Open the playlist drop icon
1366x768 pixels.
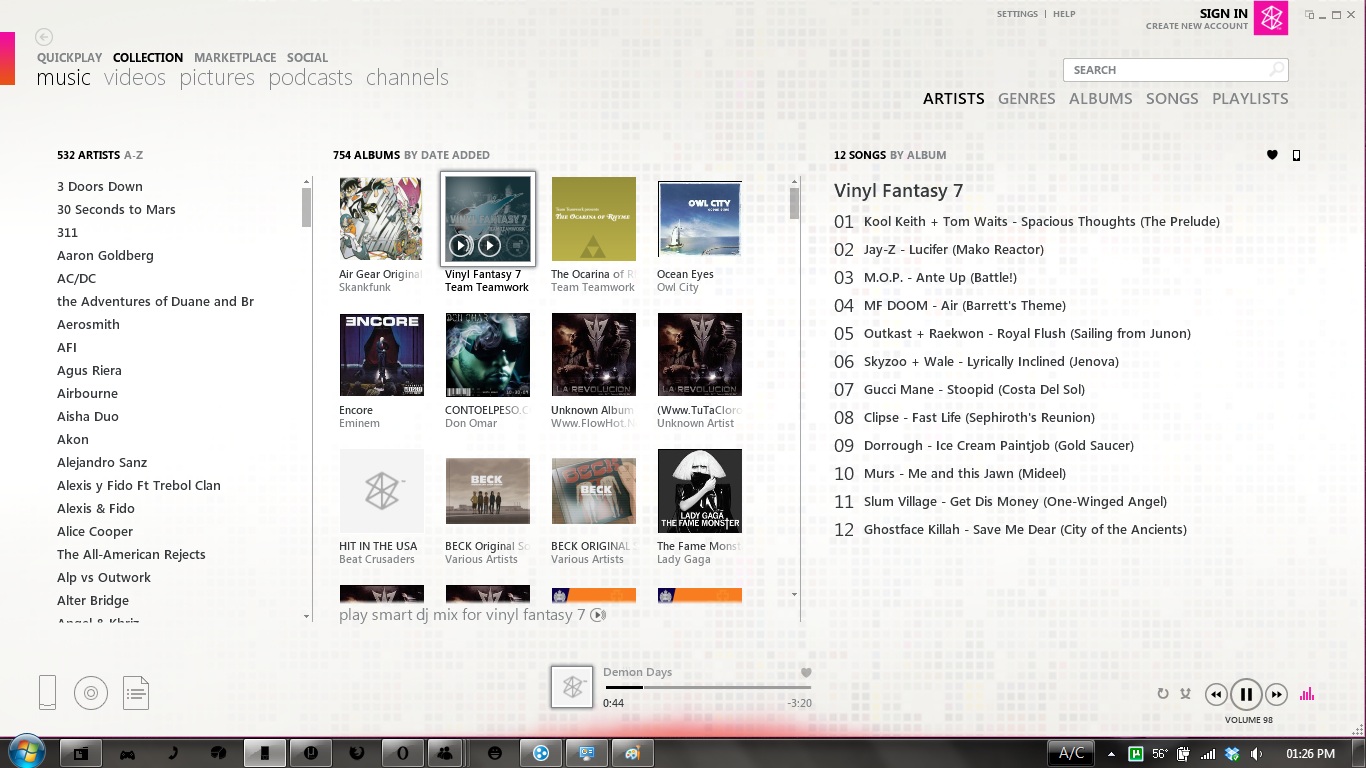point(136,692)
